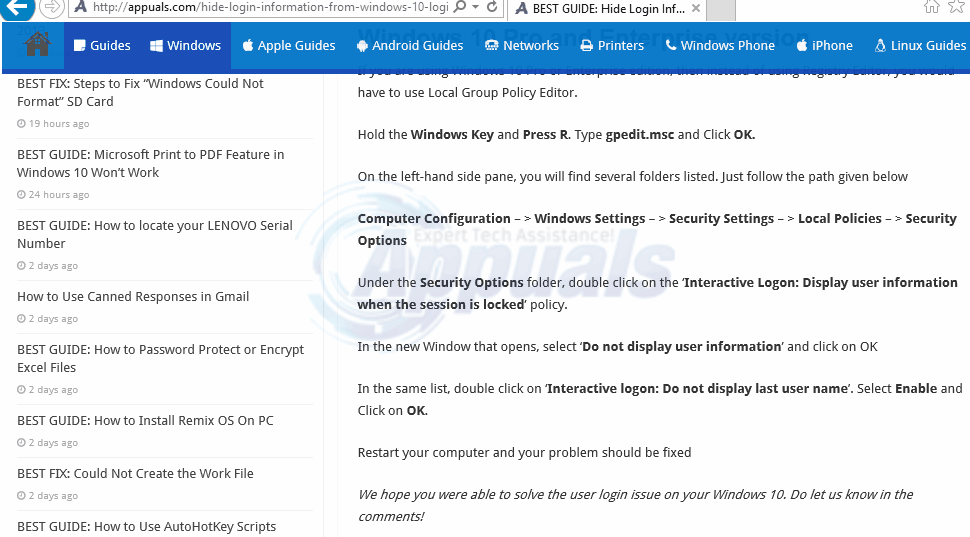The height and width of the screenshot is (537, 970).
Task: Open the iPhone menu item
Action: click(825, 45)
